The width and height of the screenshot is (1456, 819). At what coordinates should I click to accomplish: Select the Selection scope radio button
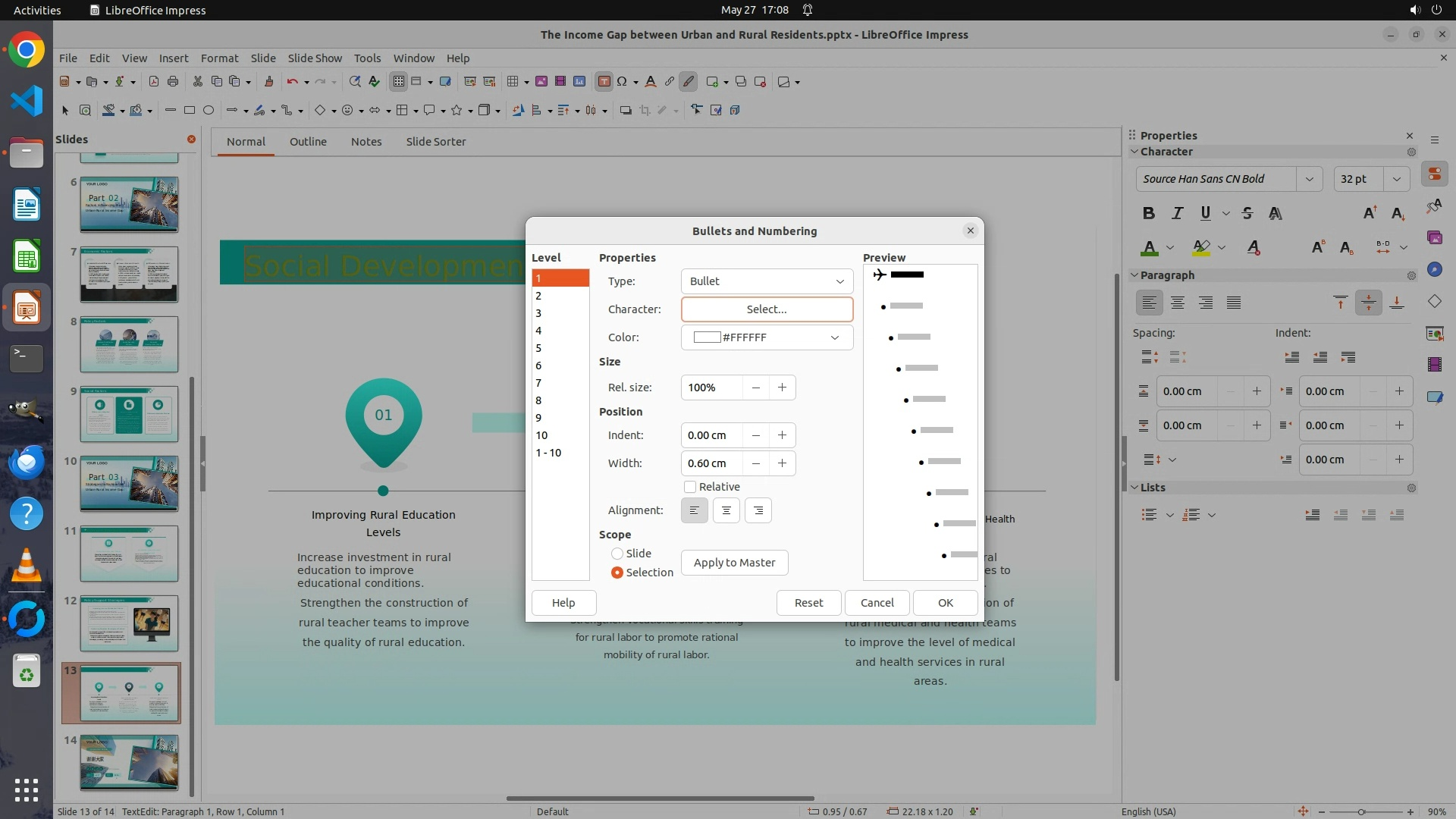pyautogui.click(x=617, y=573)
